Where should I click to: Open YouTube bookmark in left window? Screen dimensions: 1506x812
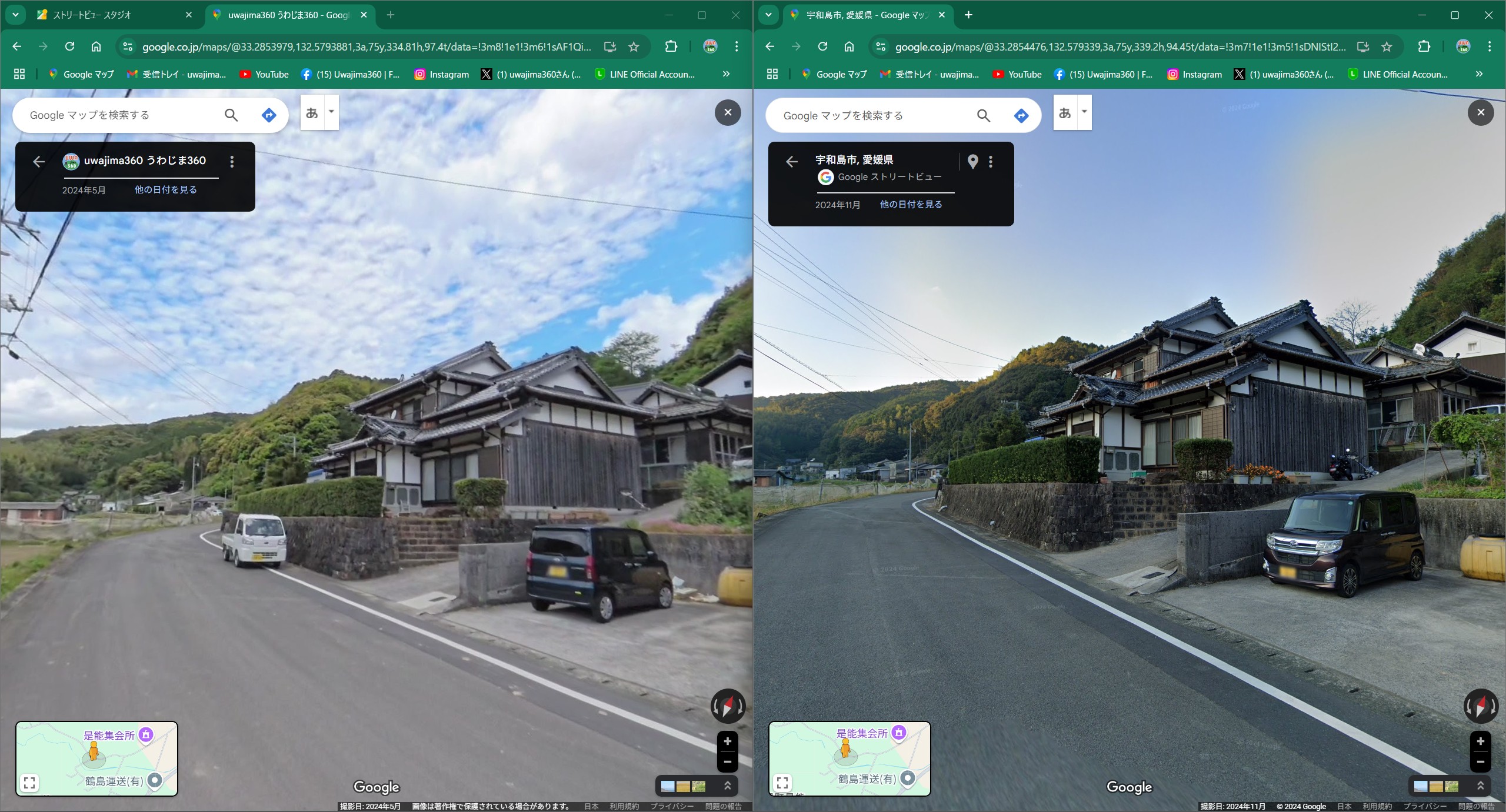coord(264,74)
